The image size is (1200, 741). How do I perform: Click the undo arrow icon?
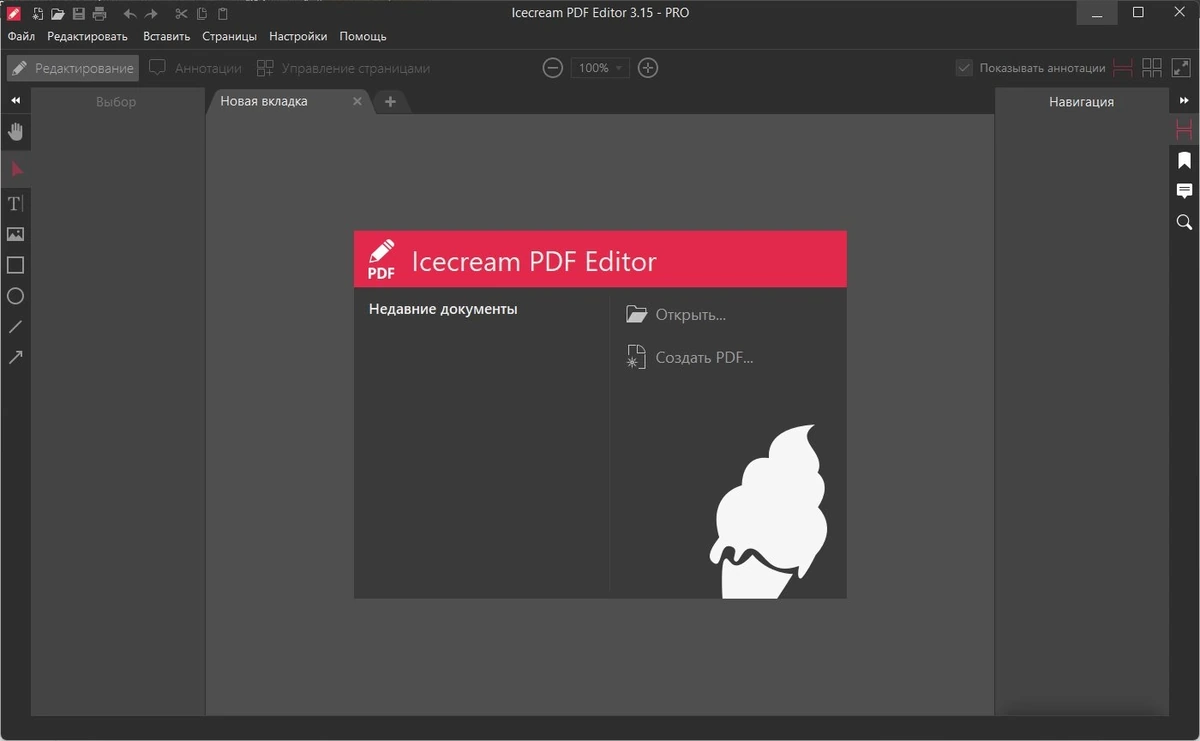[130, 14]
